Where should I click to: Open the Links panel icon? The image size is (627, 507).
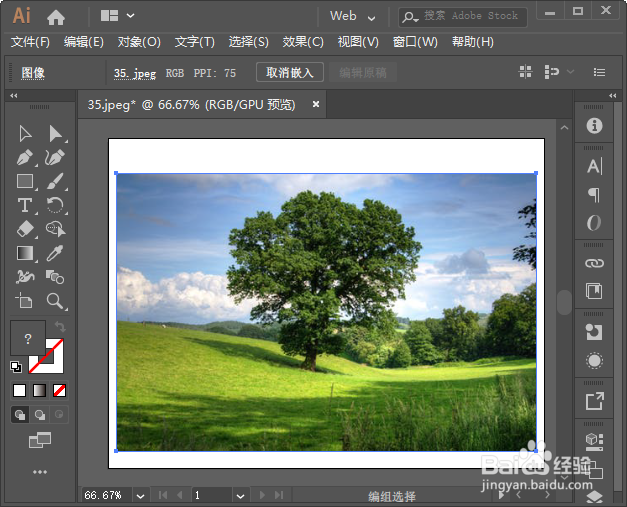tap(594, 263)
